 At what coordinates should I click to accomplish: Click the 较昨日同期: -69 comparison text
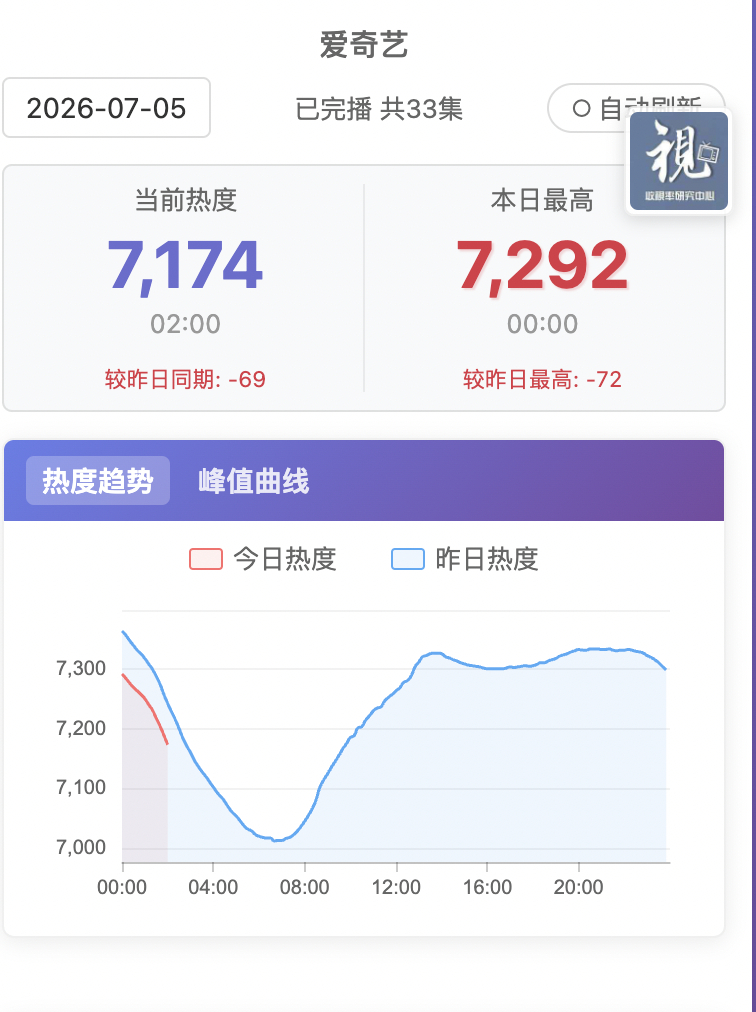click(x=185, y=379)
